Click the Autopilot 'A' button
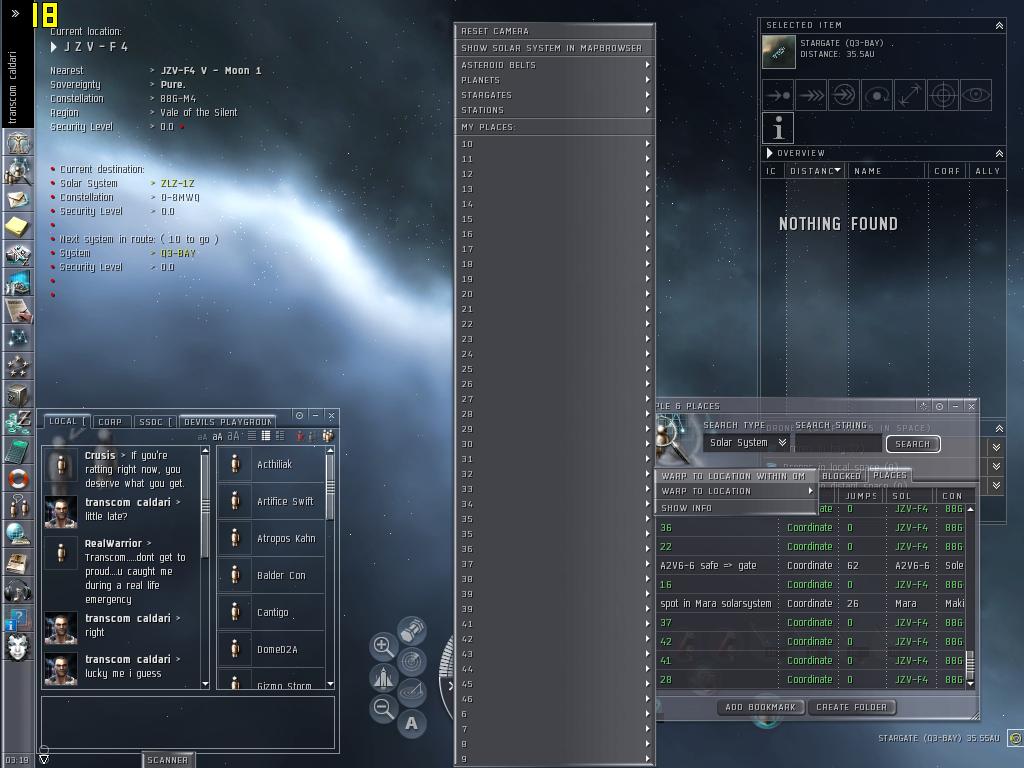Viewport: 1024px width, 768px height. pyautogui.click(x=411, y=723)
